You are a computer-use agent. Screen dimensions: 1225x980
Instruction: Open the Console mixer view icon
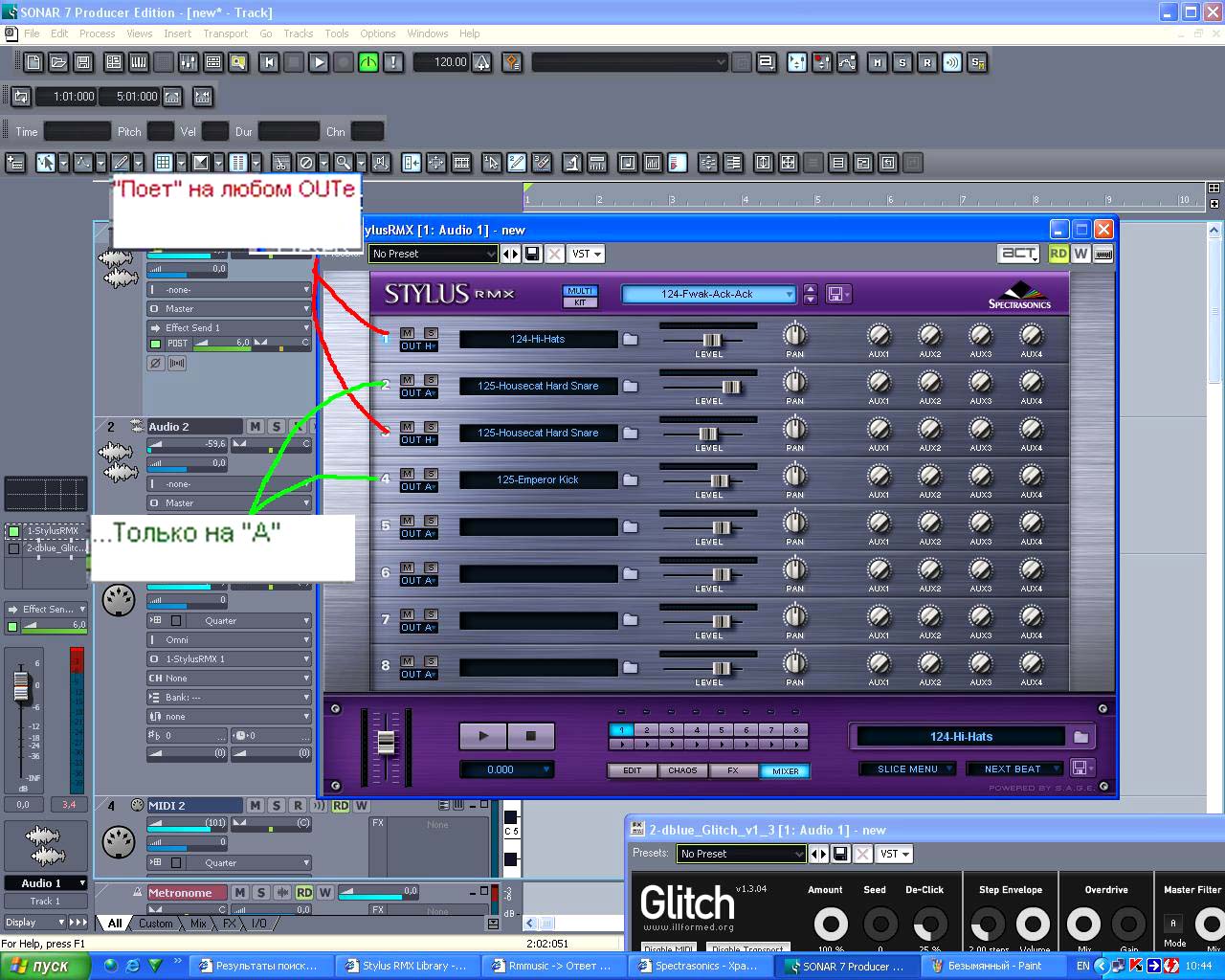[x=189, y=62]
